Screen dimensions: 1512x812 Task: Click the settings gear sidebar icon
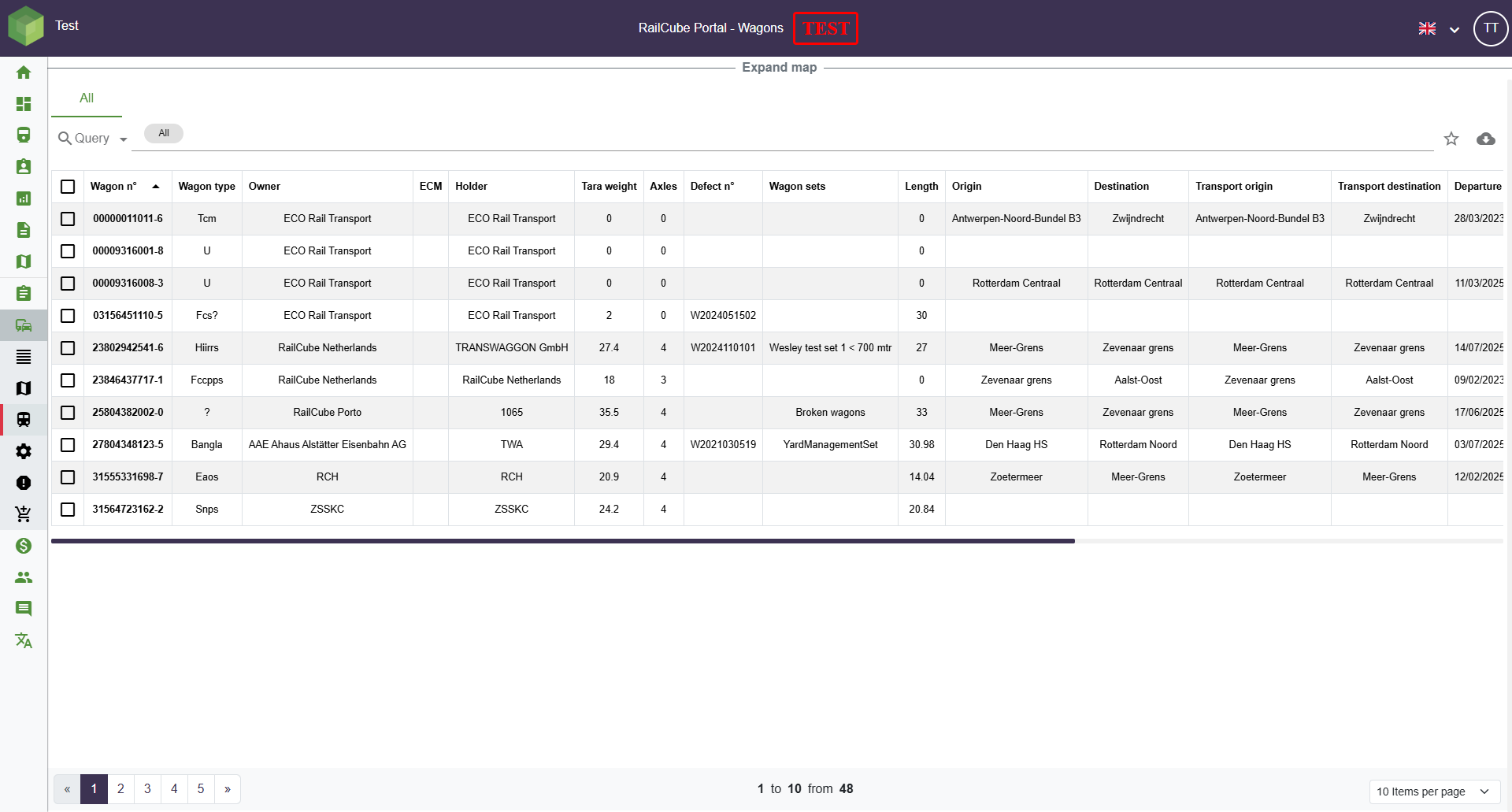[24, 451]
